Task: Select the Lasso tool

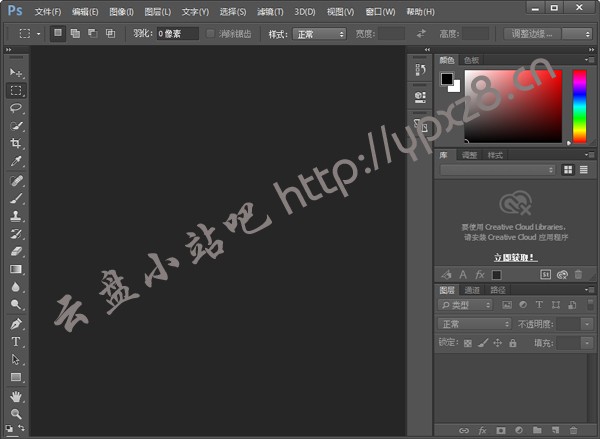Action: tap(16, 108)
